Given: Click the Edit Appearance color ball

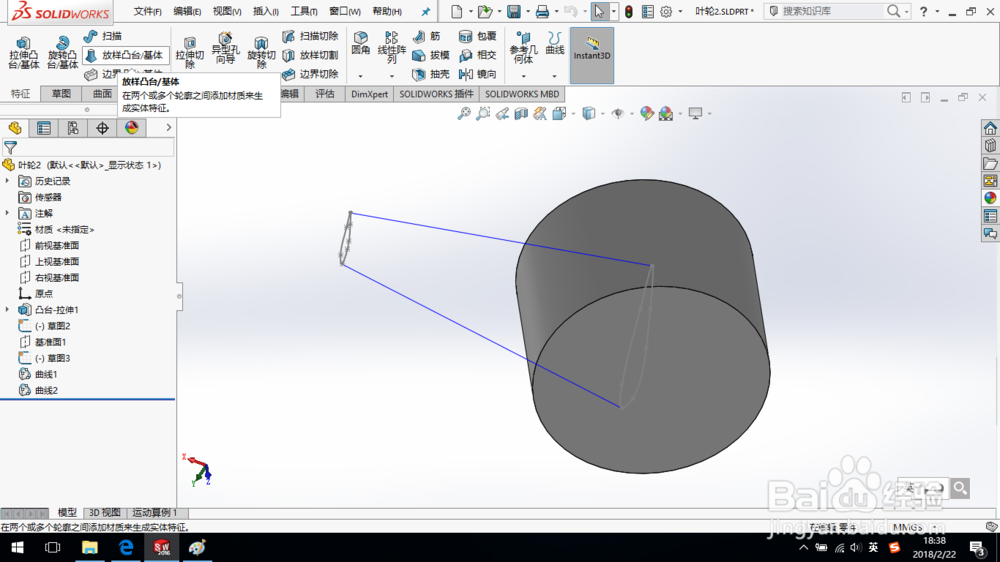Looking at the screenshot, I should [x=647, y=114].
